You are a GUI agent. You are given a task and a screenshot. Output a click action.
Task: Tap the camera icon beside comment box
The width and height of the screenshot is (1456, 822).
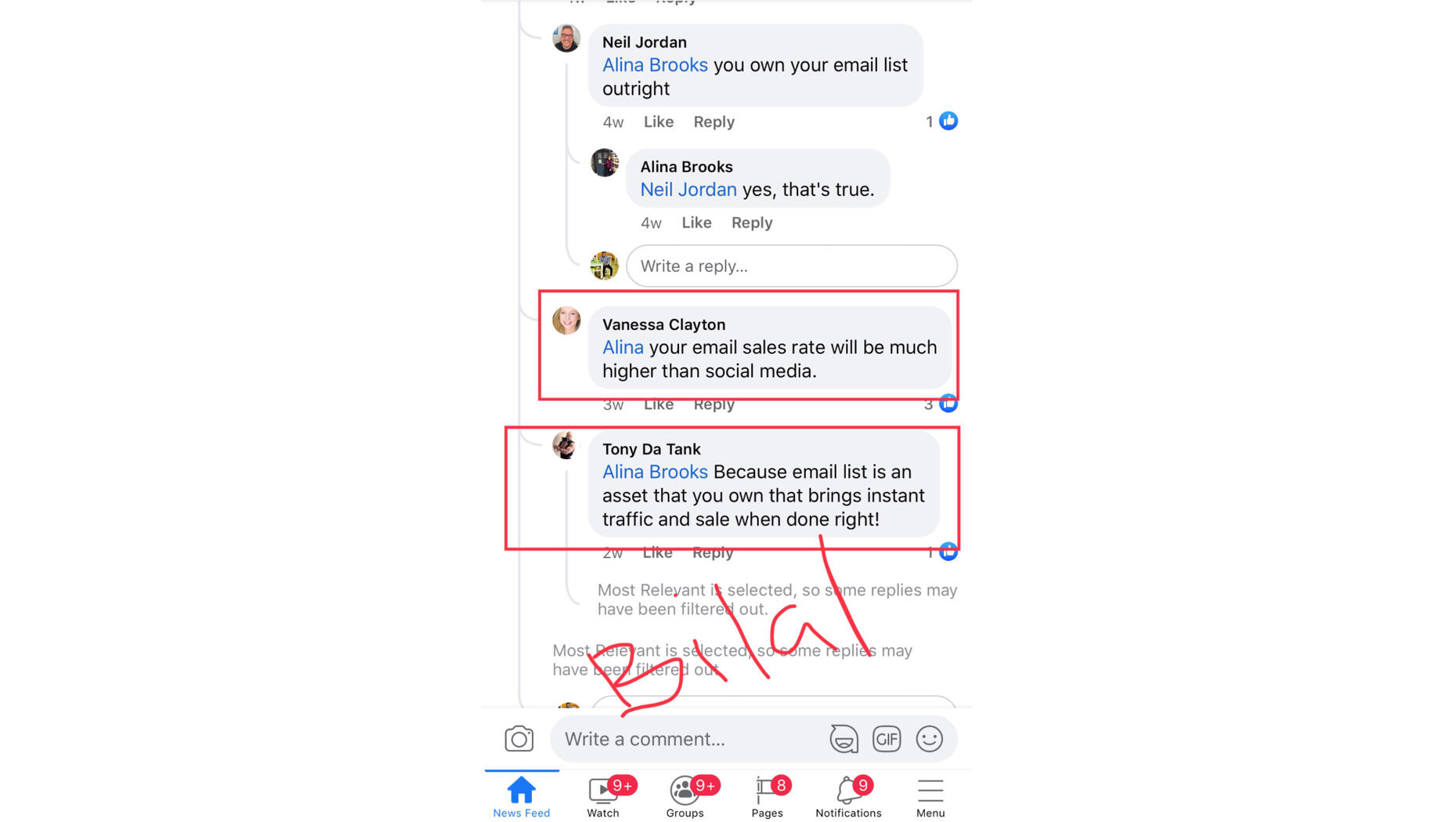pos(518,738)
